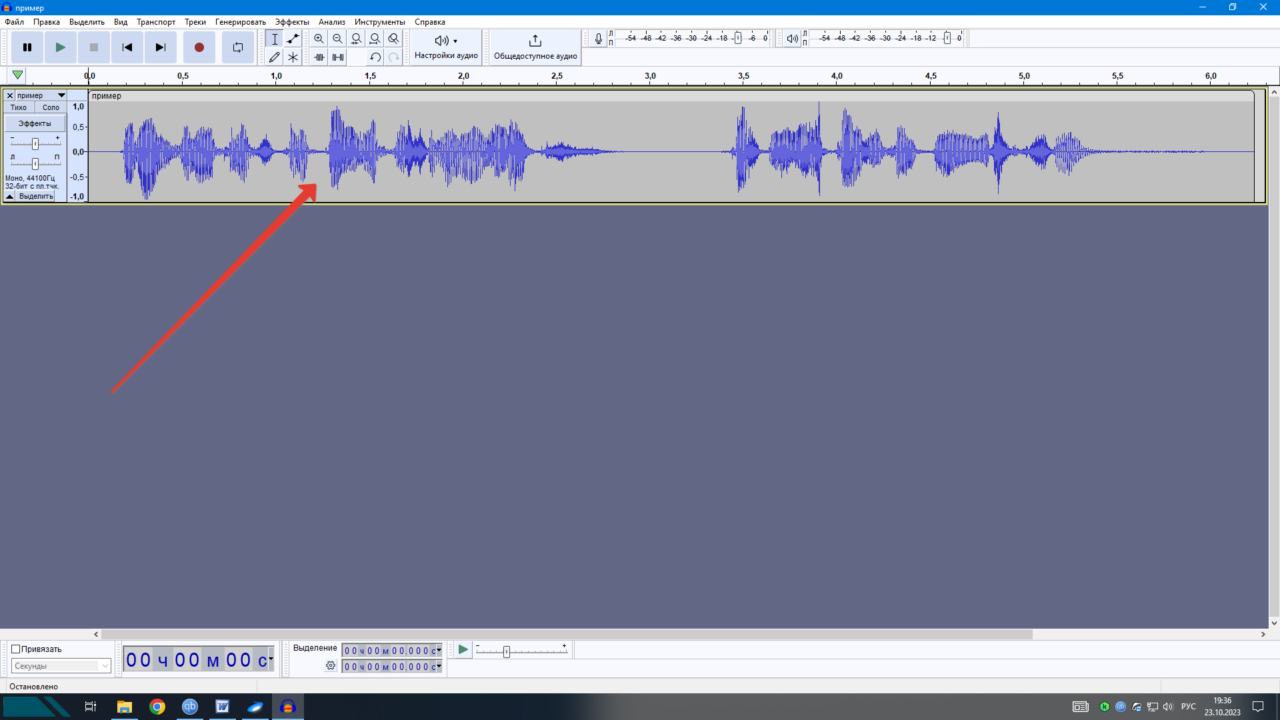Adjust the track pan slider
This screenshot has width=1280, height=720.
[x=35, y=163]
